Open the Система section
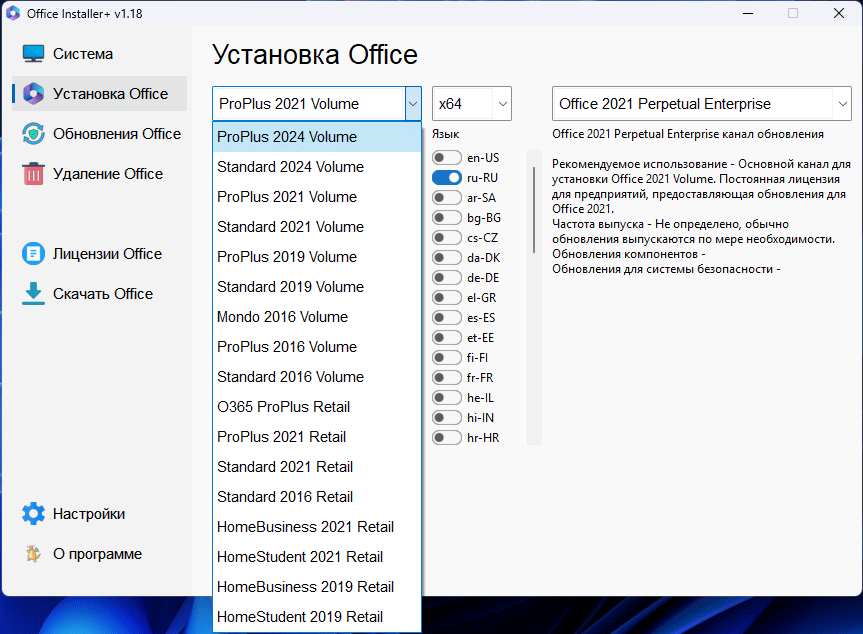The height and width of the screenshot is (634, 863). click(100, 54)
